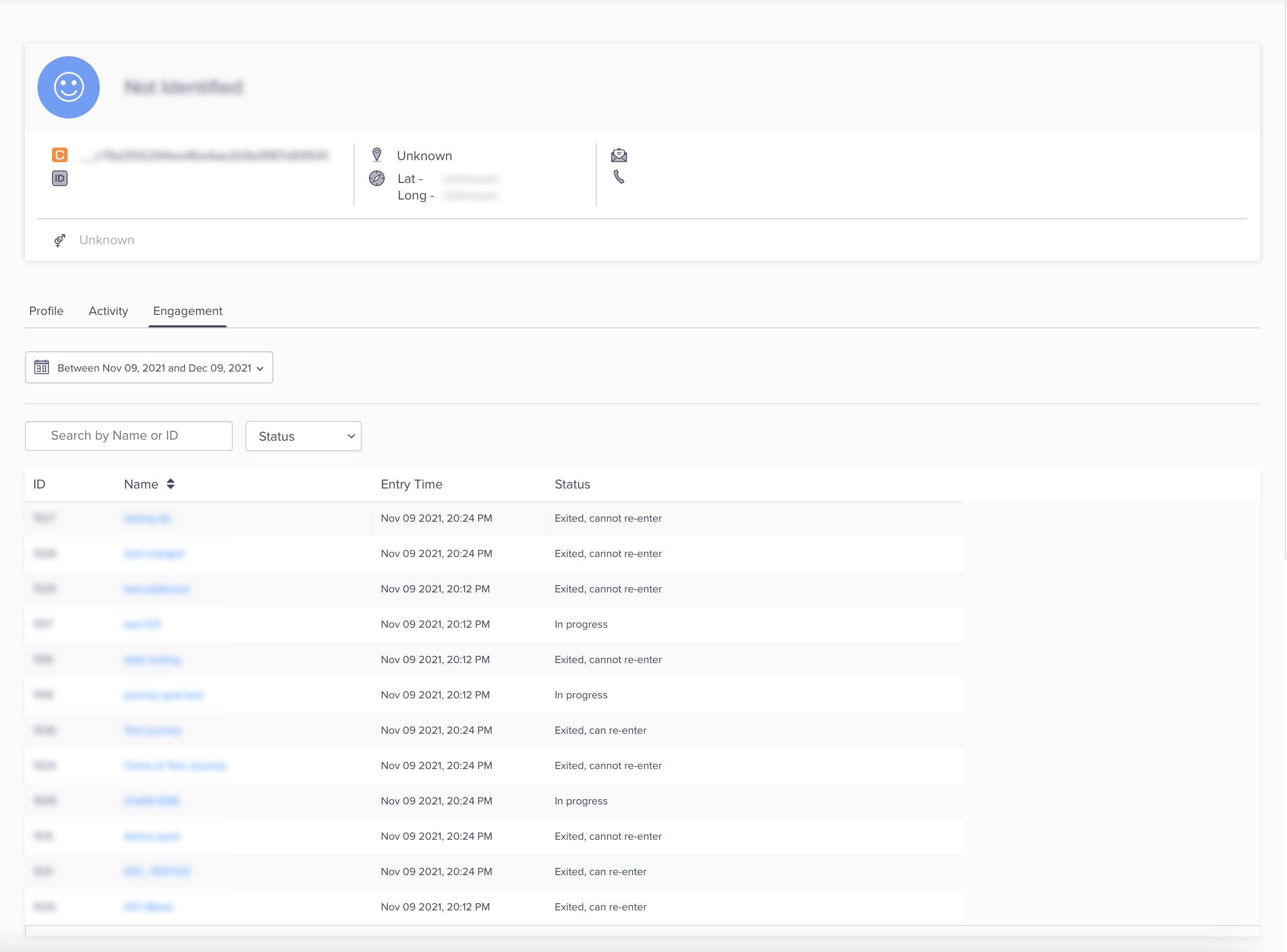Click the phone handset icon

tap(619, 177)
